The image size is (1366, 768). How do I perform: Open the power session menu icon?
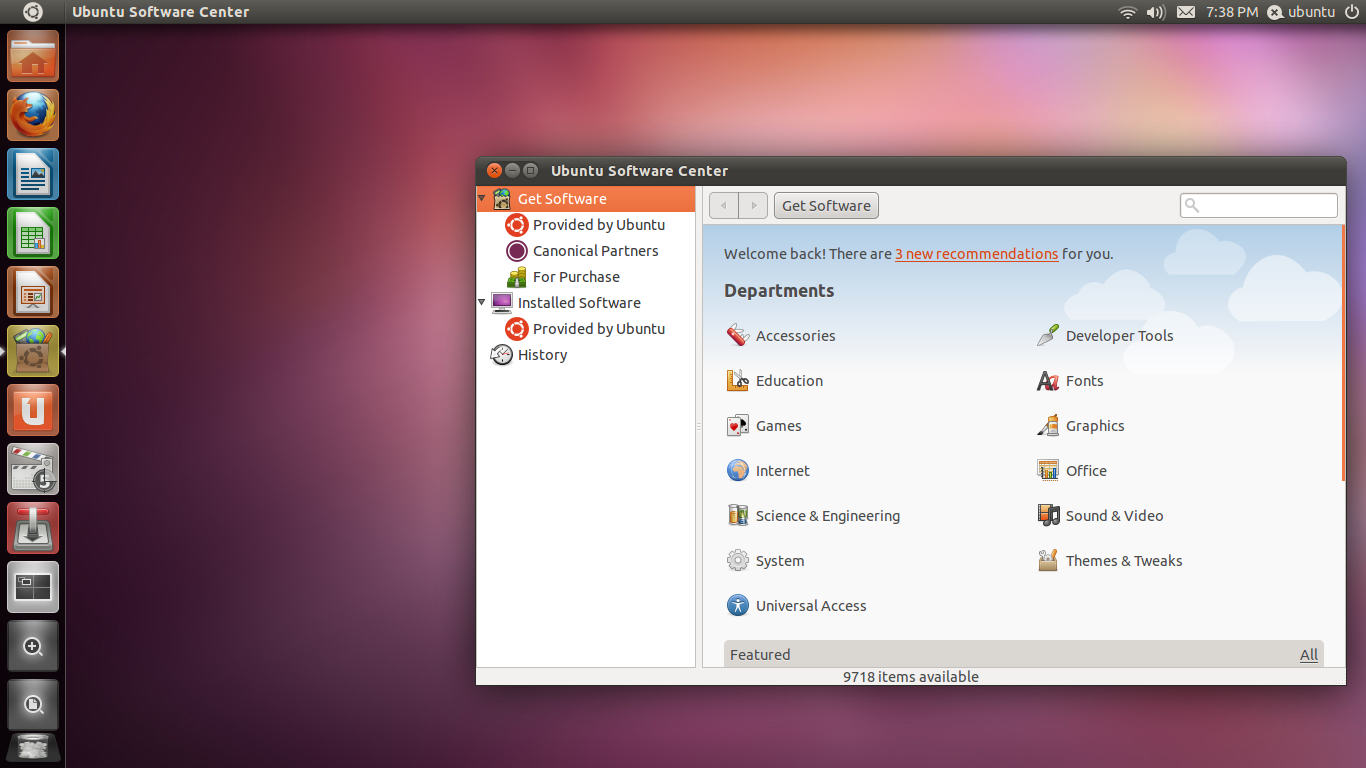click(1352, 12)
